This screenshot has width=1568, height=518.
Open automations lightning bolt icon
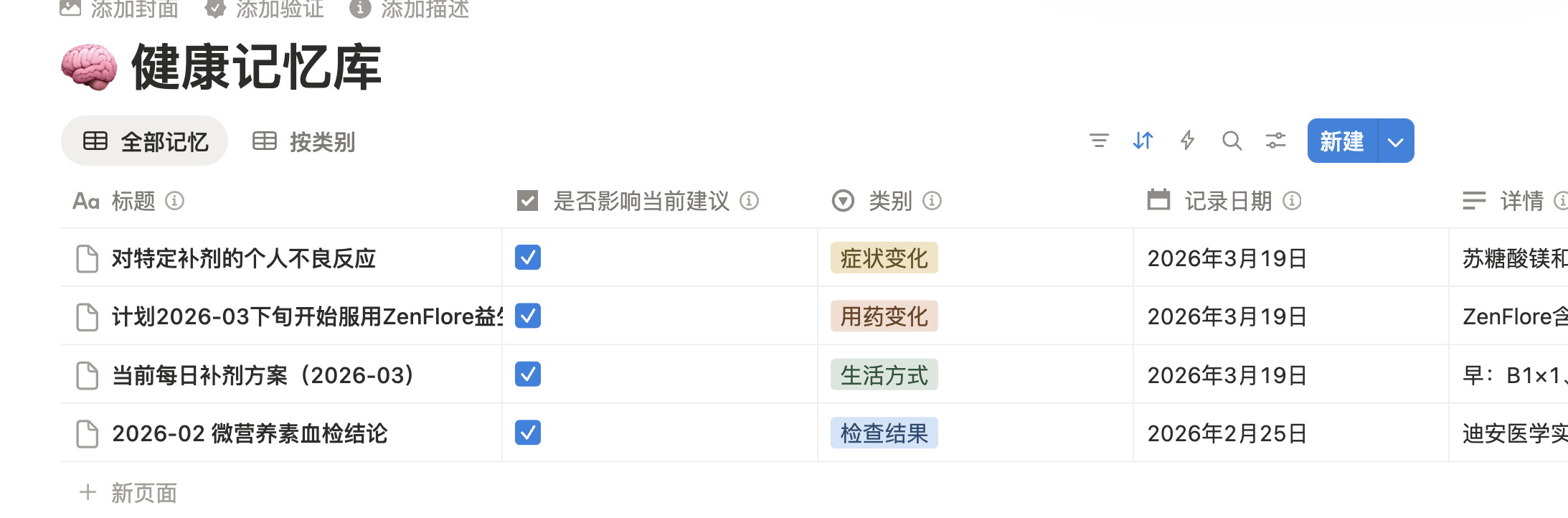click(1188, 141)
